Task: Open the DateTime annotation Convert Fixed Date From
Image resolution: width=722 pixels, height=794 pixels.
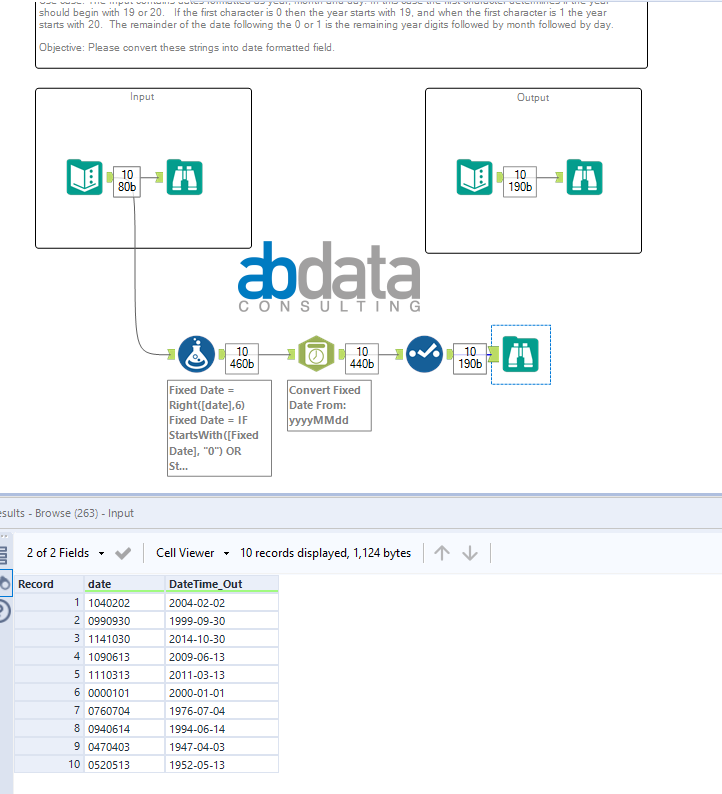Action: 329,406
